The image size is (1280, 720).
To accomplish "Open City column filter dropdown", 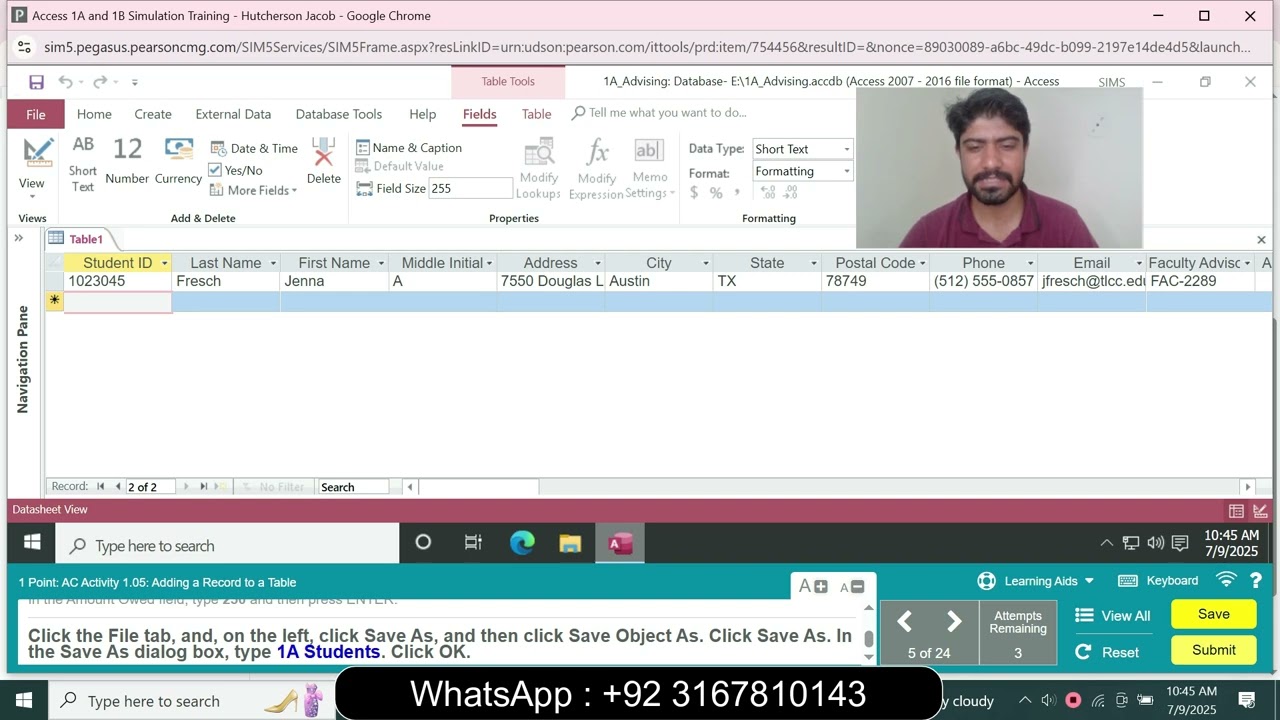I will 705,263.
